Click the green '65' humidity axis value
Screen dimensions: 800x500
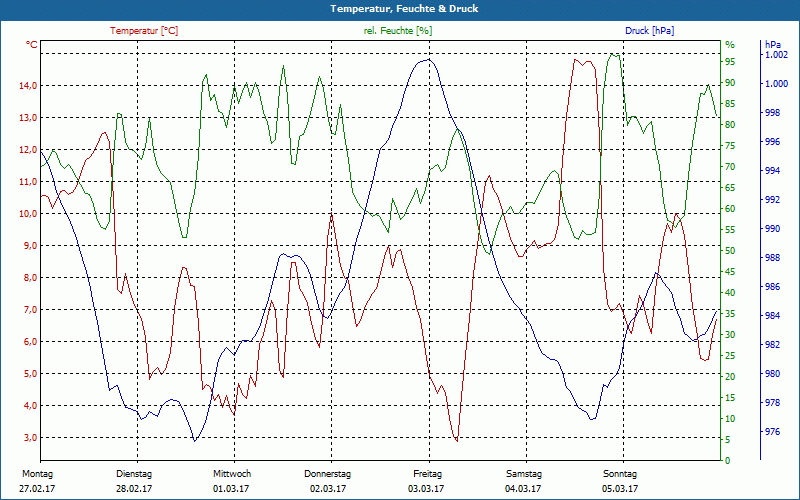[x=730, y=188]
